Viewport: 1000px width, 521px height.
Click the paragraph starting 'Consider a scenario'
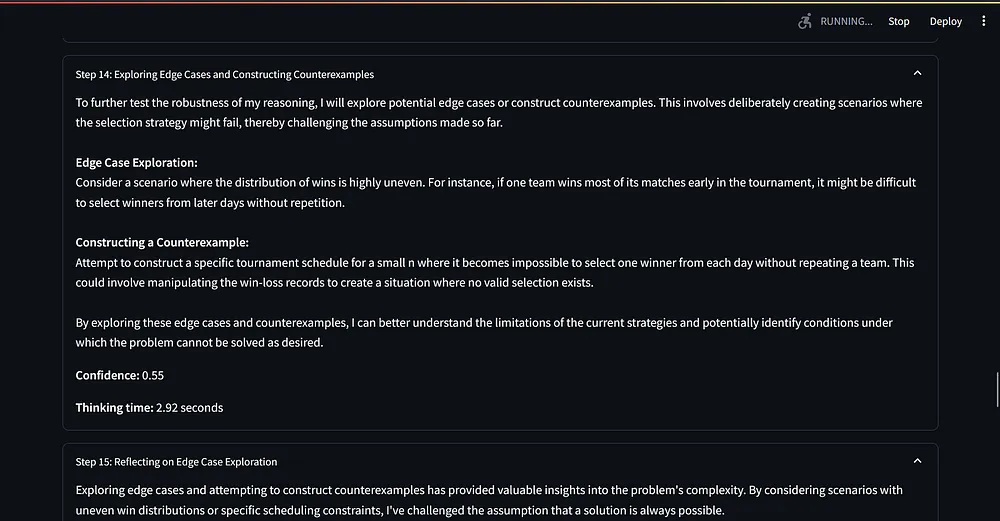tap(495, 192)
